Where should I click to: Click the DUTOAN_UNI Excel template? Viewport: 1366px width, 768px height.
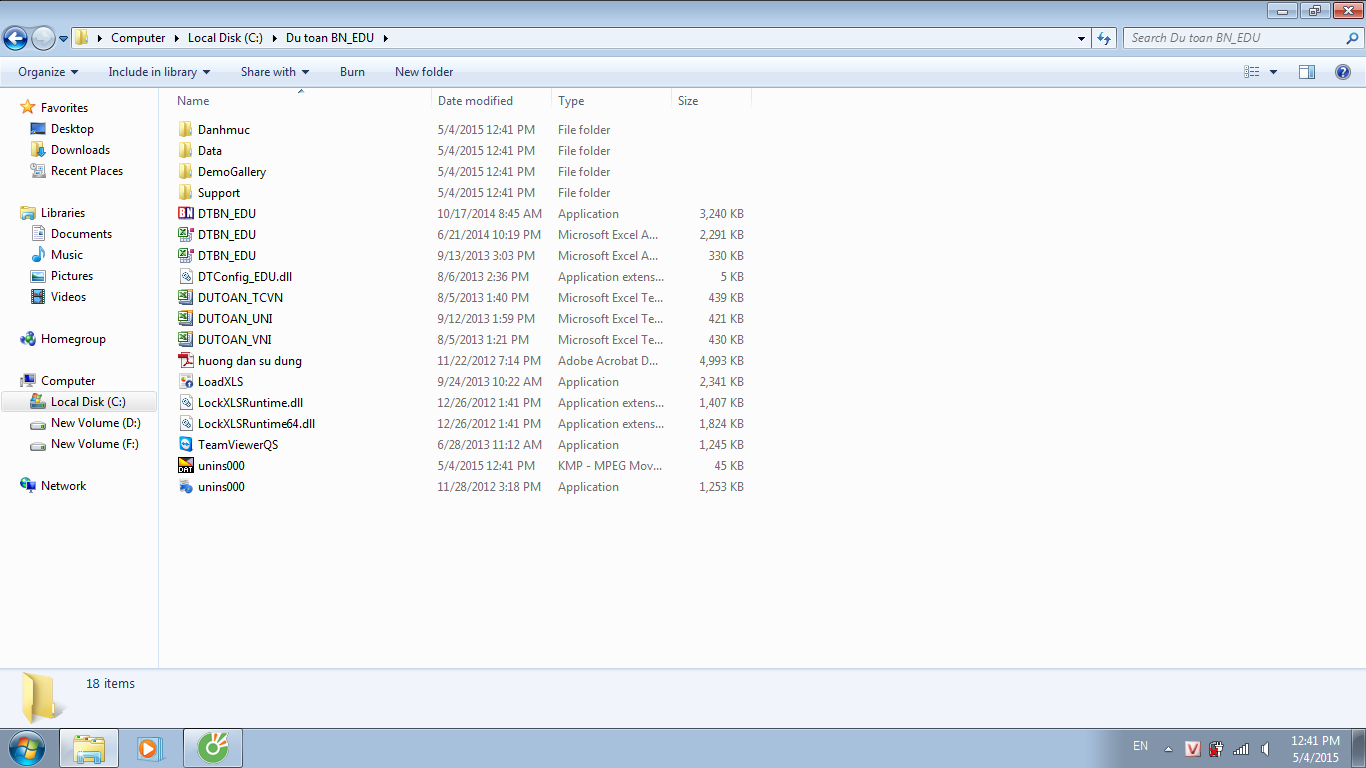pyautogui.click(x=234, y=319)
